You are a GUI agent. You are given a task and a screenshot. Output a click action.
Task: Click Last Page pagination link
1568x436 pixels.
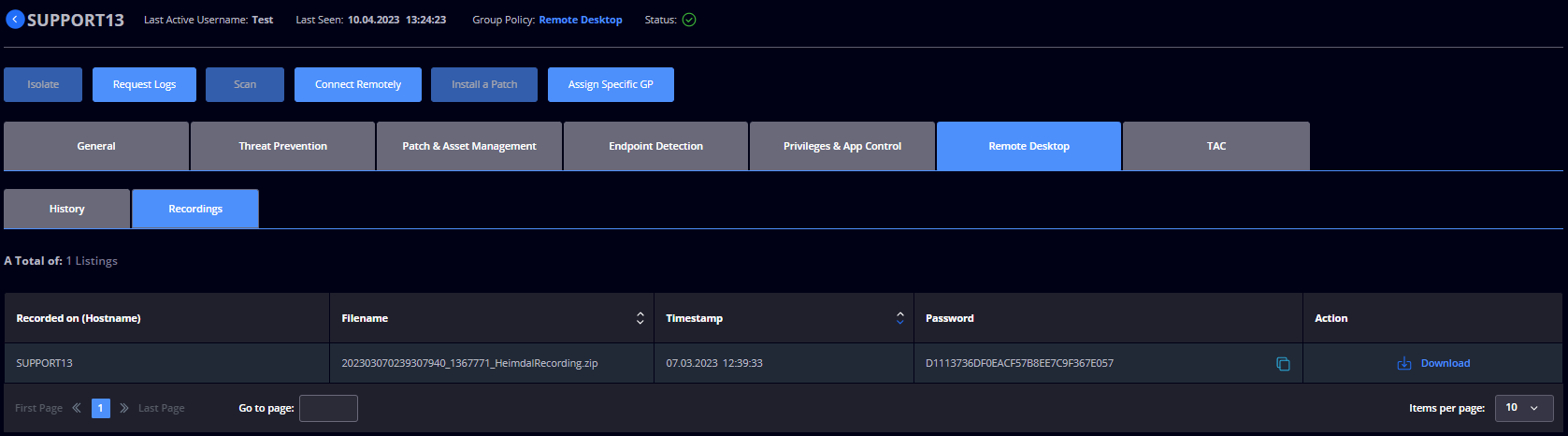pyautogui.click(x=161, y=408)
